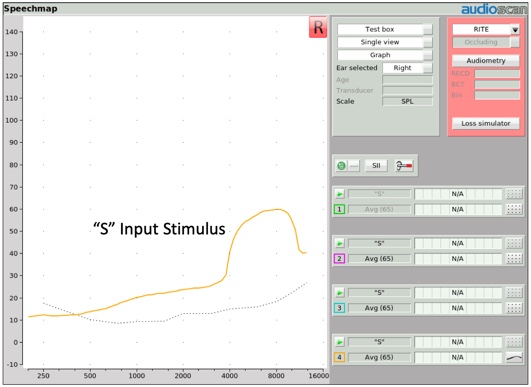This screenshot has height=387, width=531.
Task: Click the Audiometry button
Action: 486,61
